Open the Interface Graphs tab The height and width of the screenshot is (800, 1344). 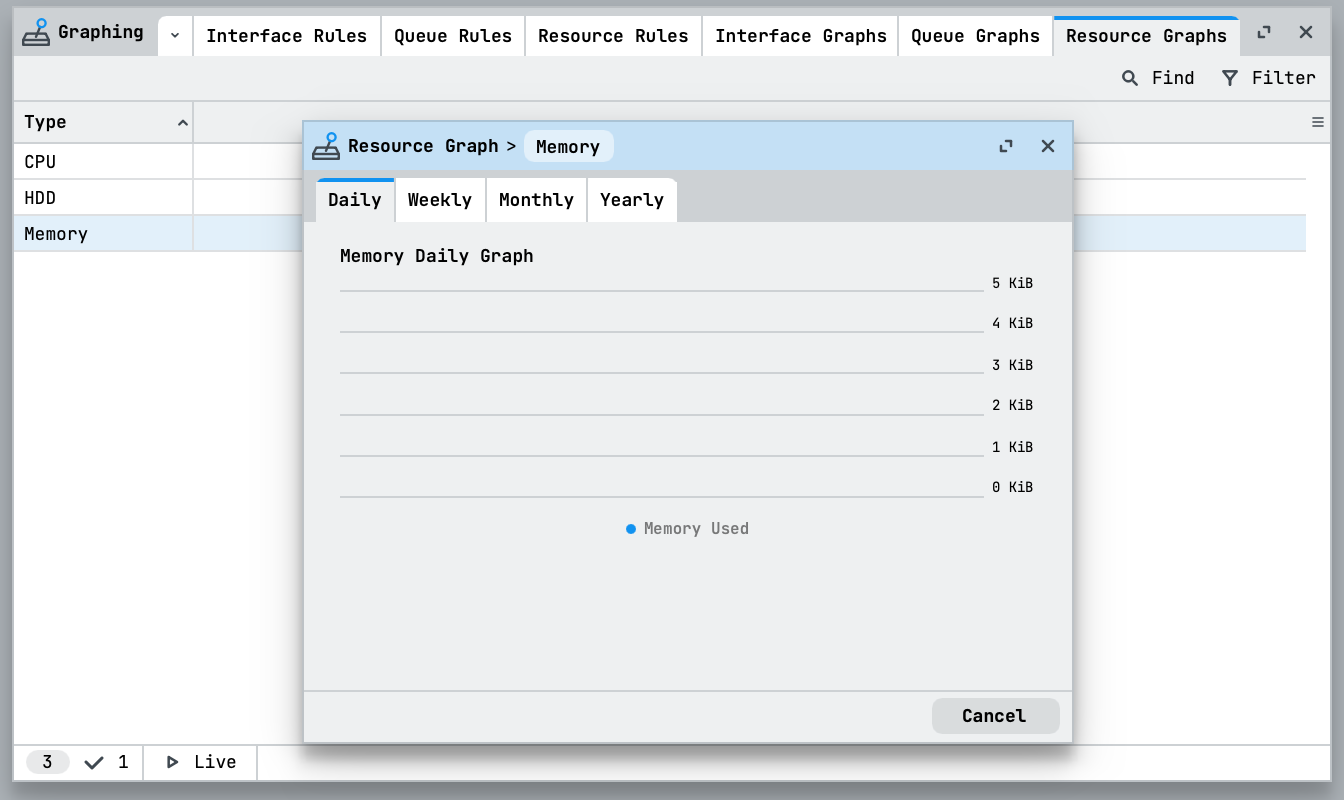[801, 36]
